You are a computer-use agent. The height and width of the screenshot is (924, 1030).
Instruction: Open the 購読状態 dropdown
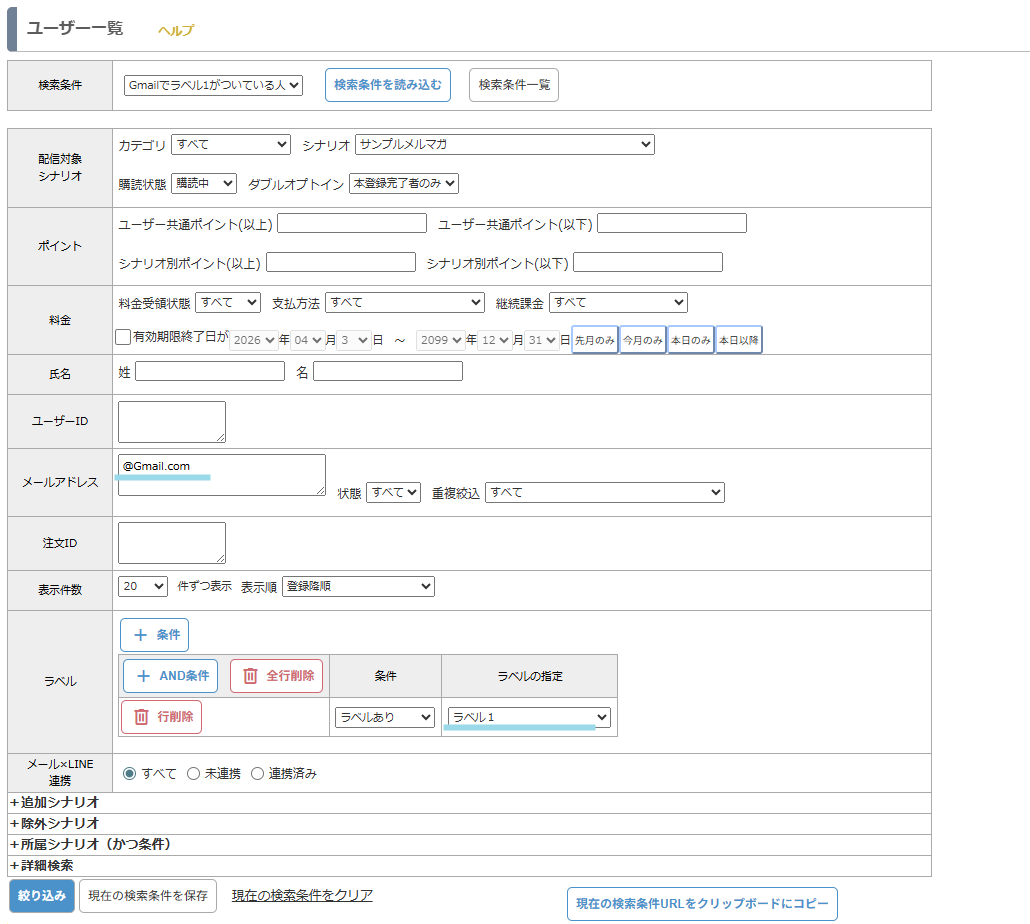(204, 183)
